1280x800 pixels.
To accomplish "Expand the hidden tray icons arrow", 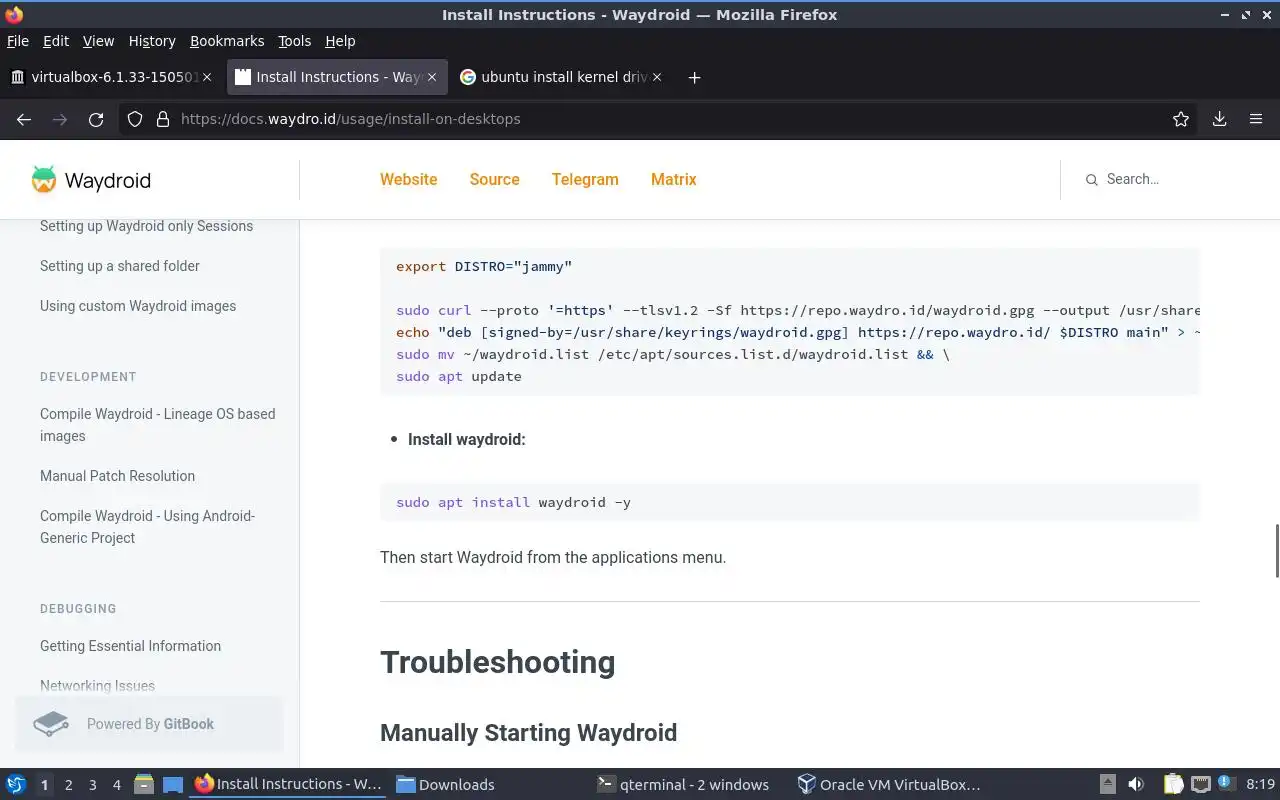I will point(1108,785).
